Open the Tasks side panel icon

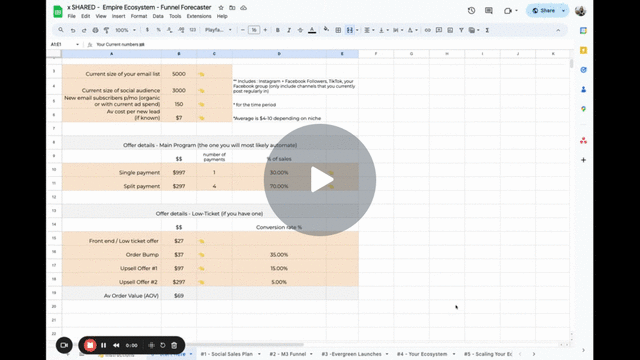[x=583, y=70]
